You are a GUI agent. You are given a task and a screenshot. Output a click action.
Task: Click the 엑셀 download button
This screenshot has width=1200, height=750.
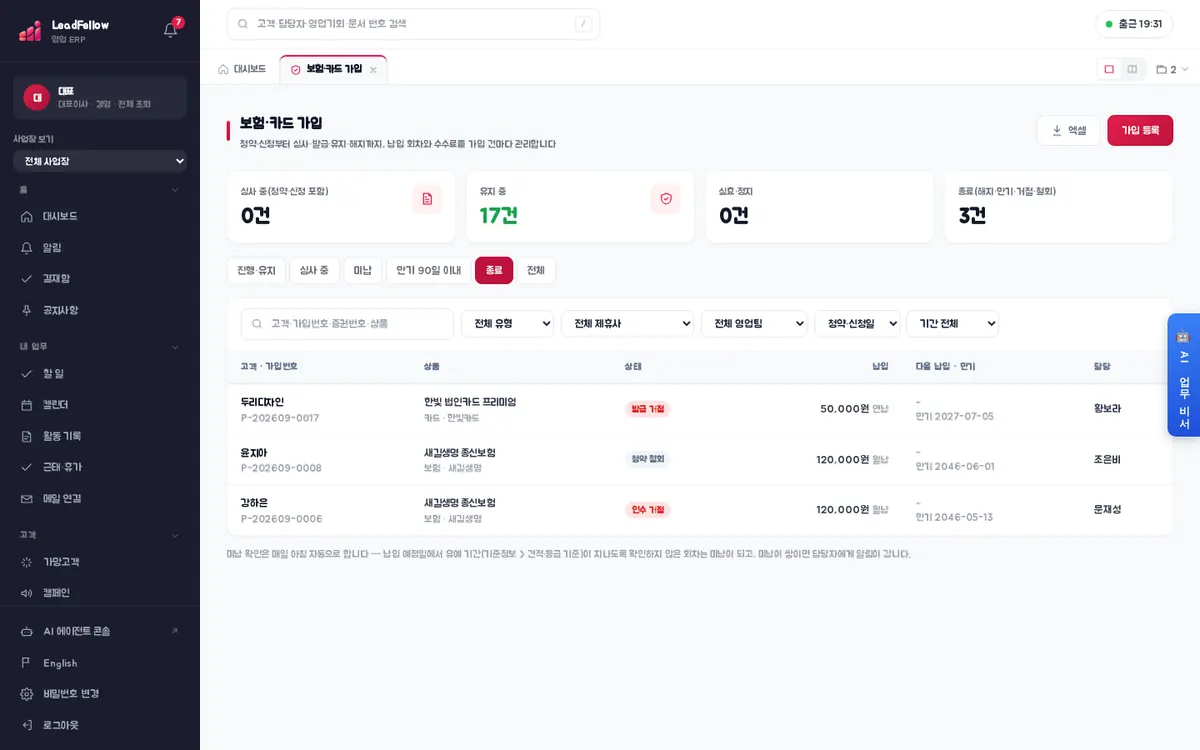click(1068, 130)
